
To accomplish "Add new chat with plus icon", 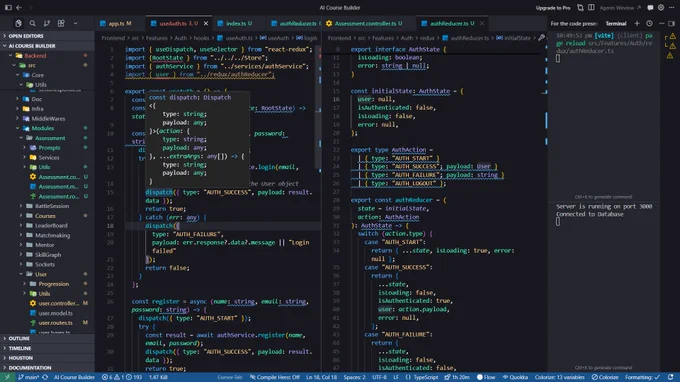I will tap(637, 23).
